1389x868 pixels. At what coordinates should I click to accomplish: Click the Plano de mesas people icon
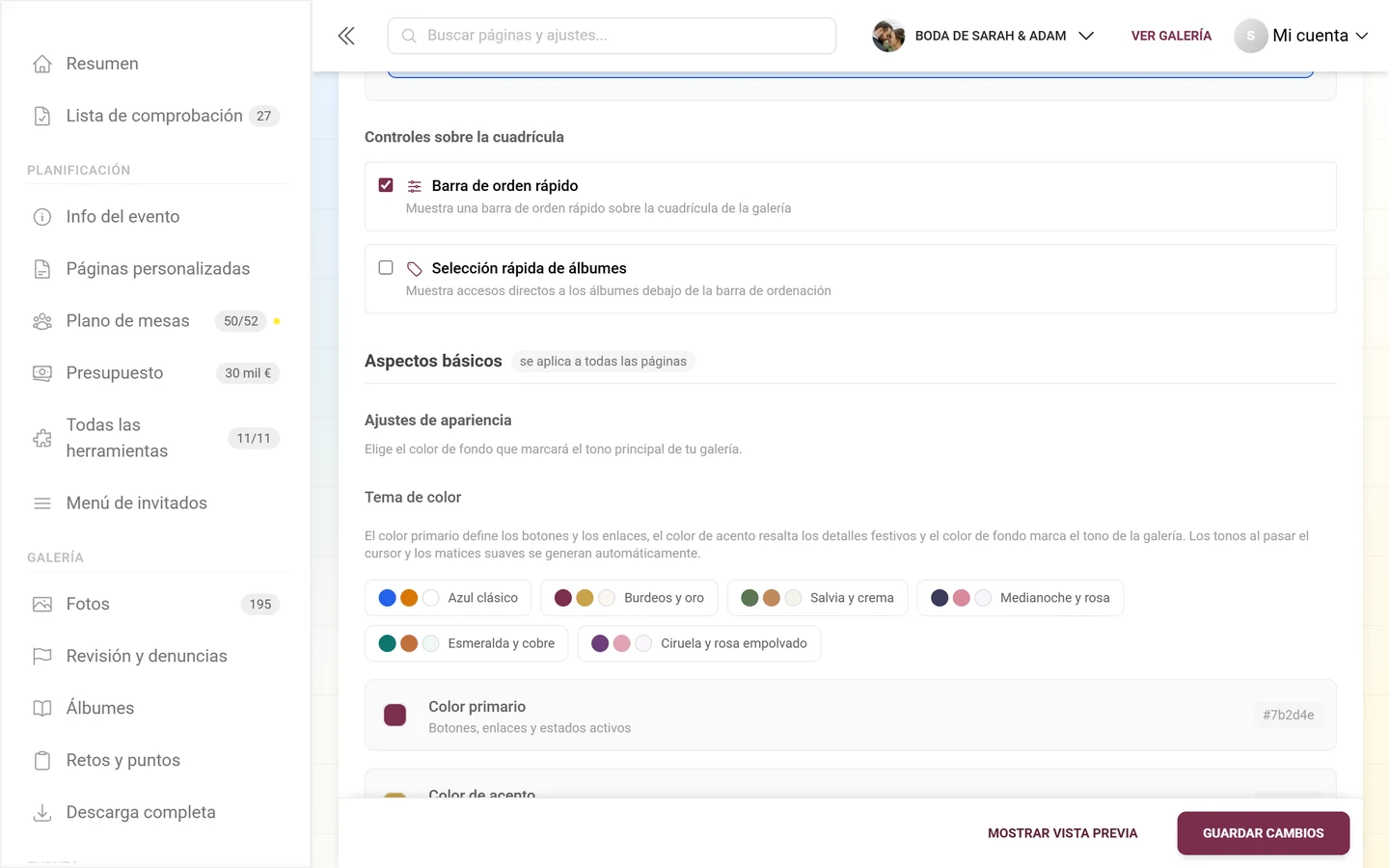pyautogui.click(x=42, y=321)
